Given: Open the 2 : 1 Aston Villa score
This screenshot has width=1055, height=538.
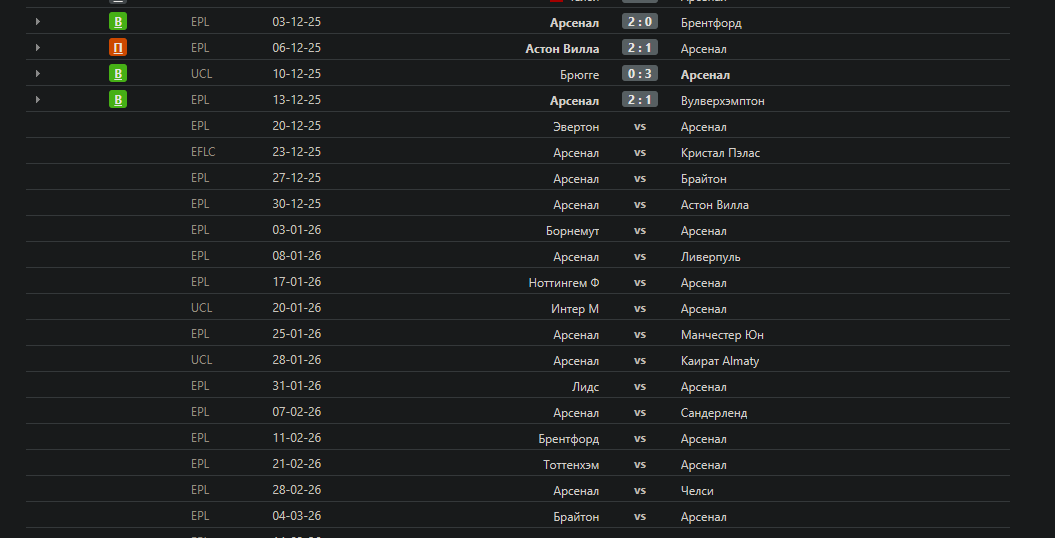Looking at the screenshot, I should pos(639,48).
